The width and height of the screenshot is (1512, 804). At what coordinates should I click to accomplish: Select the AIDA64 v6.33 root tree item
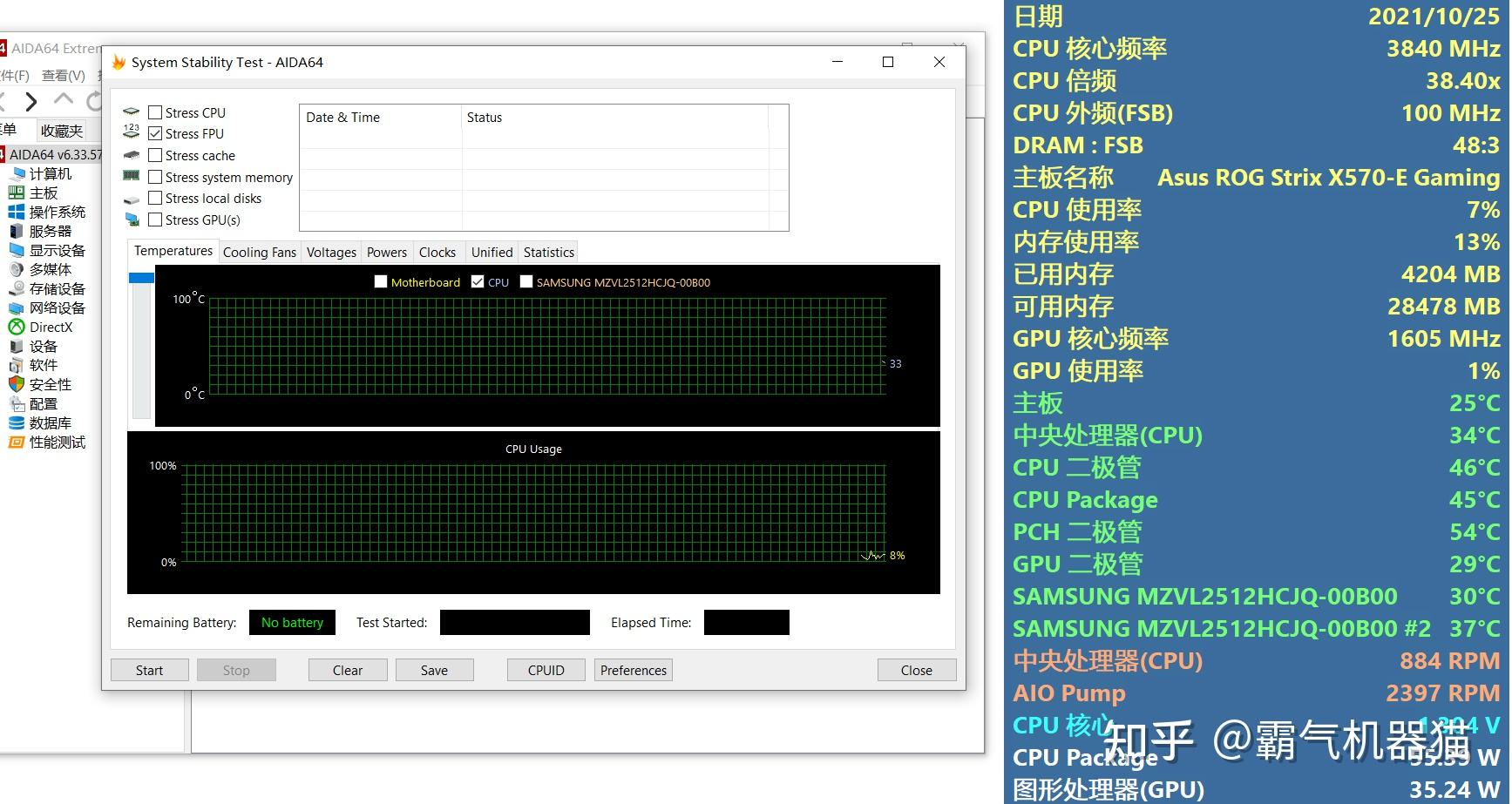tap(52, 154)
